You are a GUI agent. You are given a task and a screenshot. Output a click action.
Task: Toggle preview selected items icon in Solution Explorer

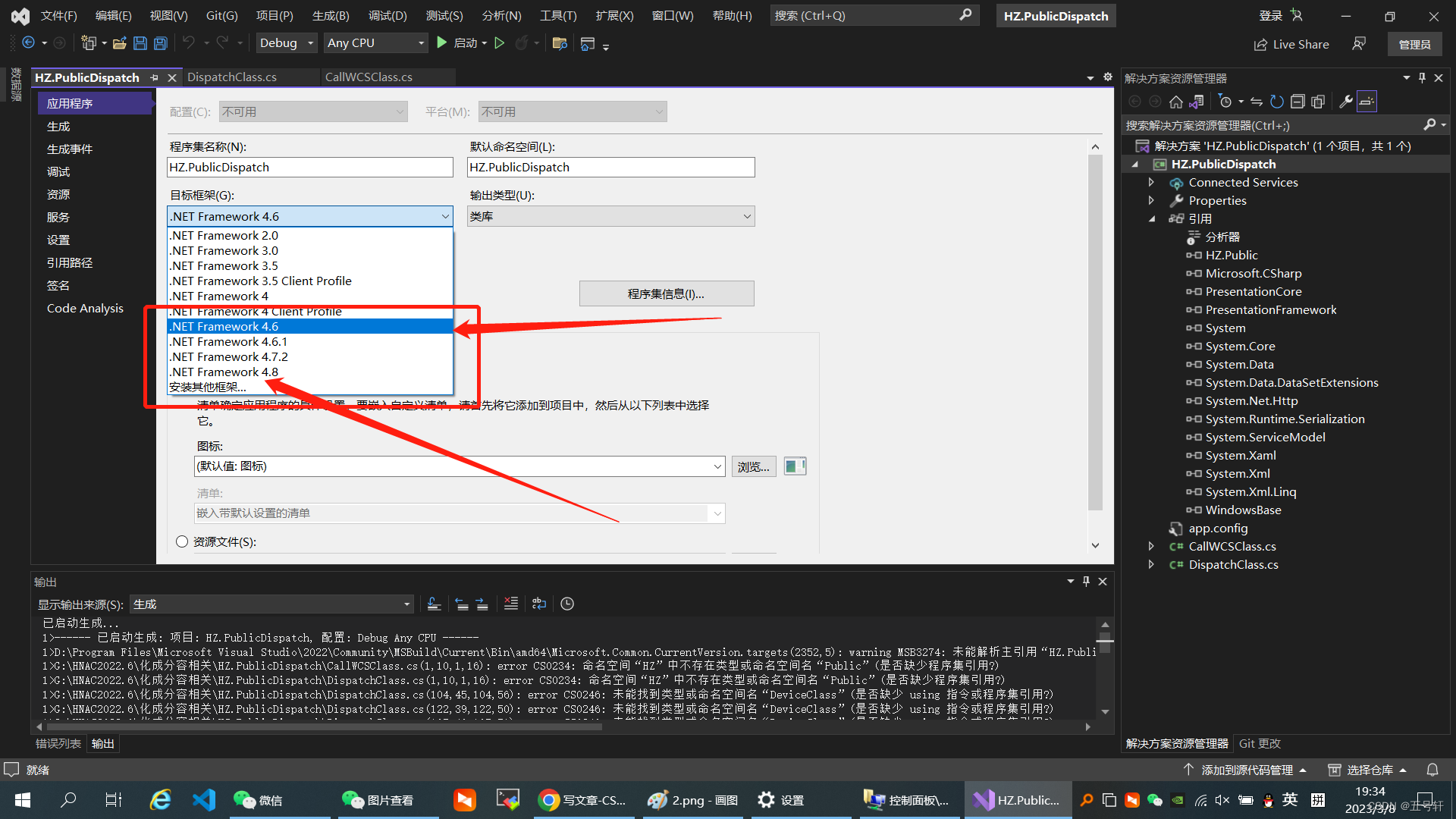pos(1367,102)
